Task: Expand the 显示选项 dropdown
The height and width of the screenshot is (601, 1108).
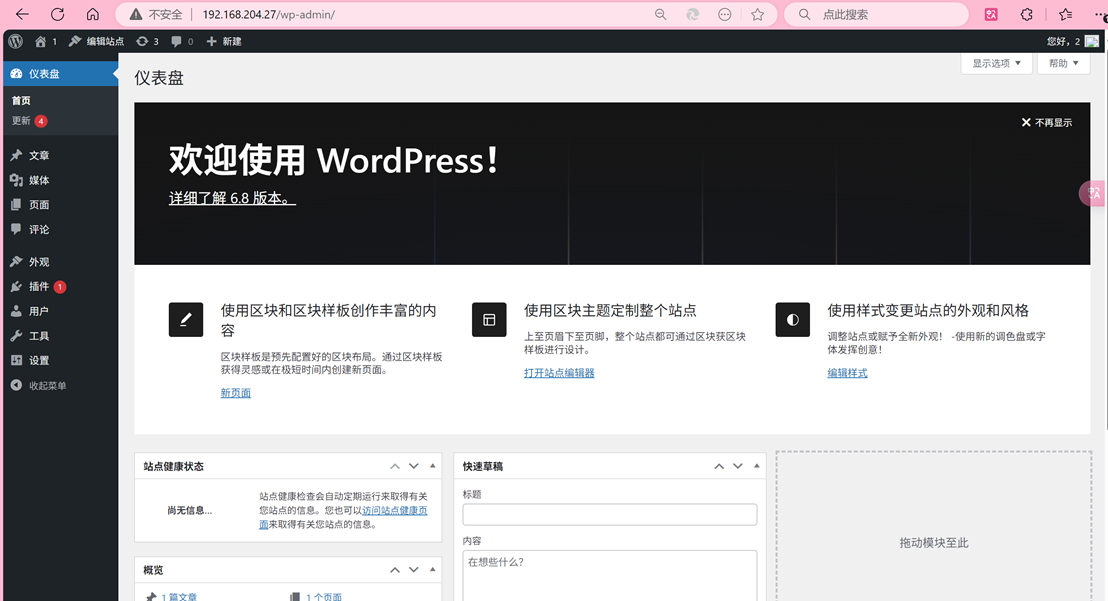Action: pyautogui.click(x=996, y=63)
